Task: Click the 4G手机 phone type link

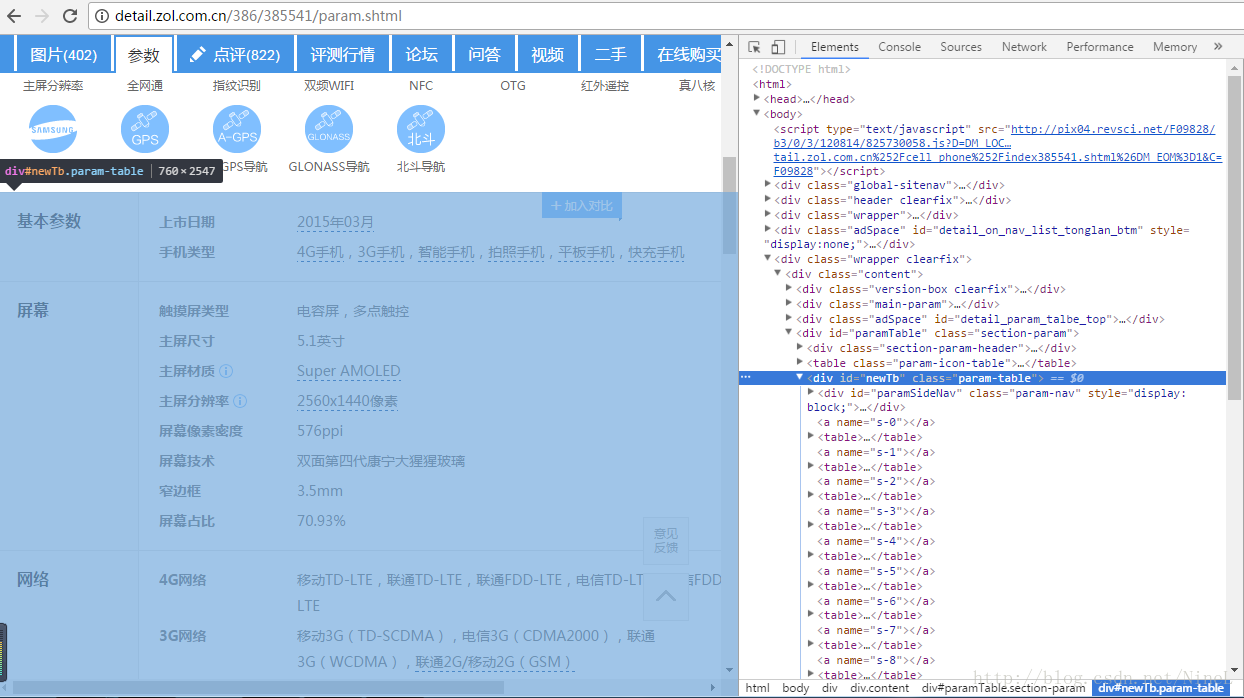Action: coord(320,252)
